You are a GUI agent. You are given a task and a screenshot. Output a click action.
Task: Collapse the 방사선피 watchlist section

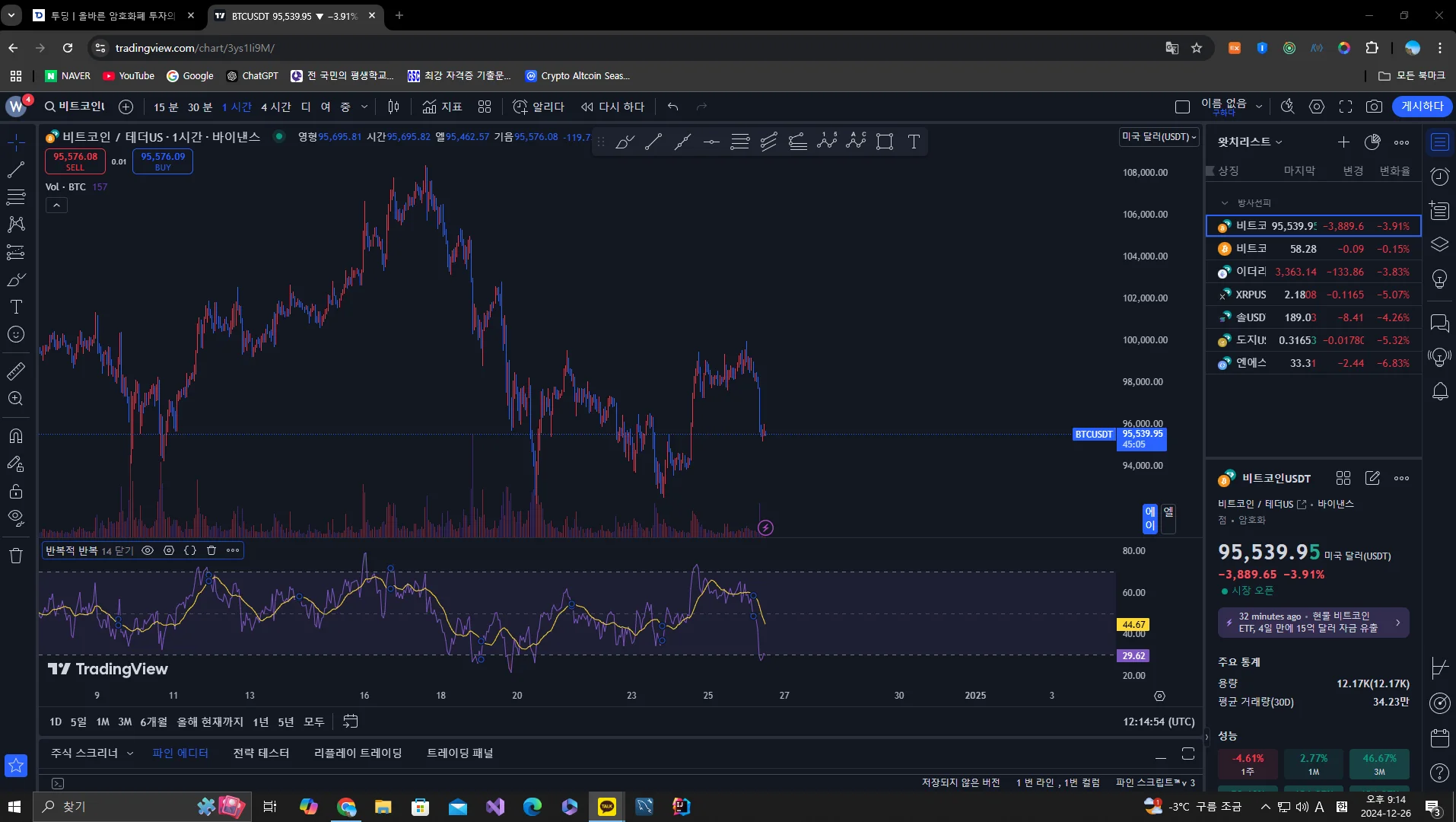(x=1224, y=203)
